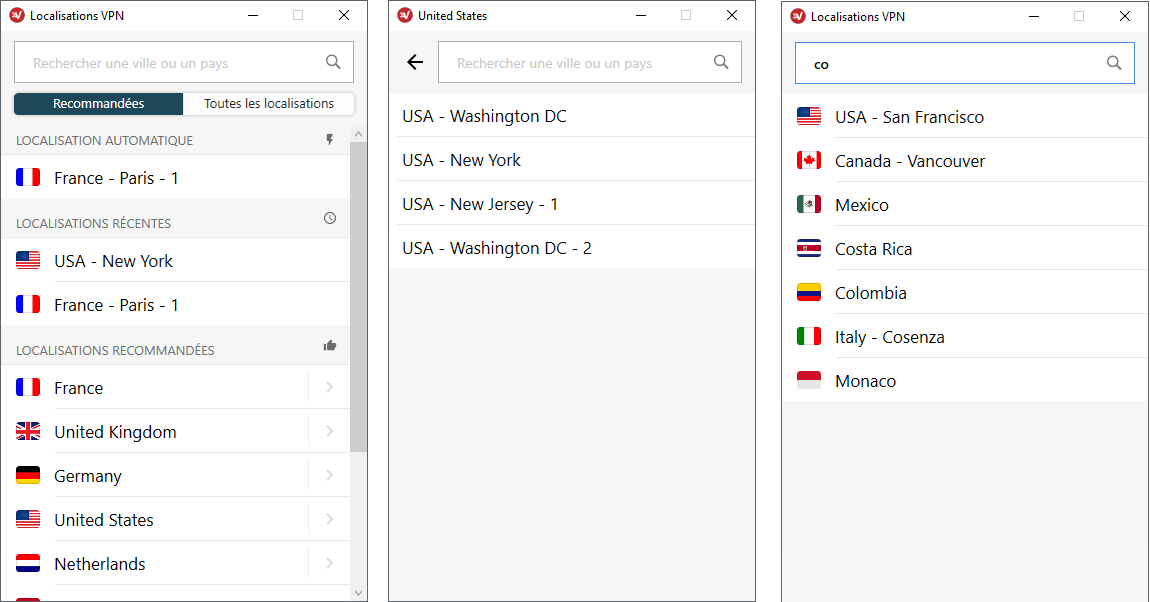Click the Italy flag next to Cosenza
1150x602 pixels.
click(x=809, y=337)
